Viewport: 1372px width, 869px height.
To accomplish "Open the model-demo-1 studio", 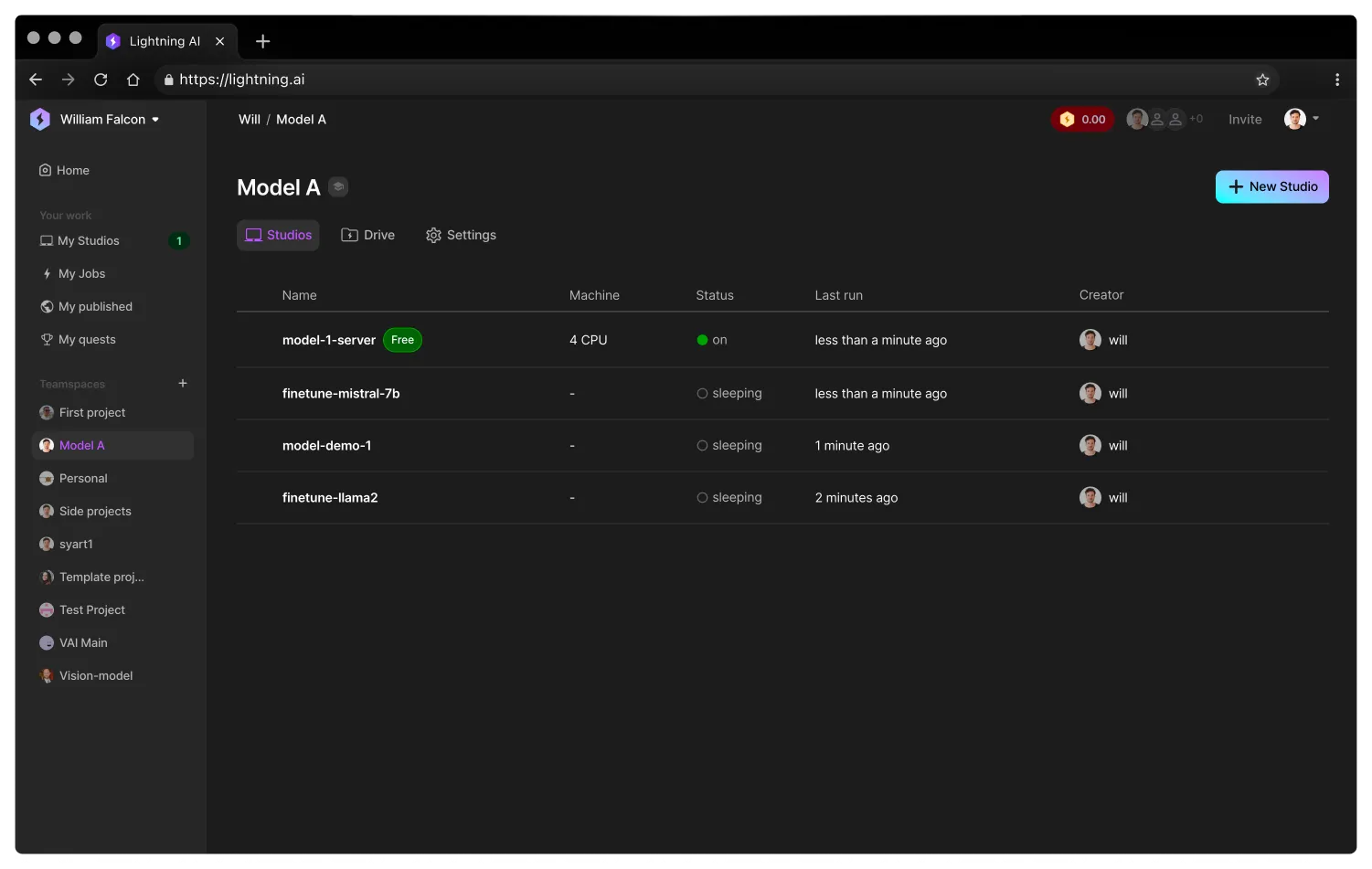I will (x=326, y=446).
